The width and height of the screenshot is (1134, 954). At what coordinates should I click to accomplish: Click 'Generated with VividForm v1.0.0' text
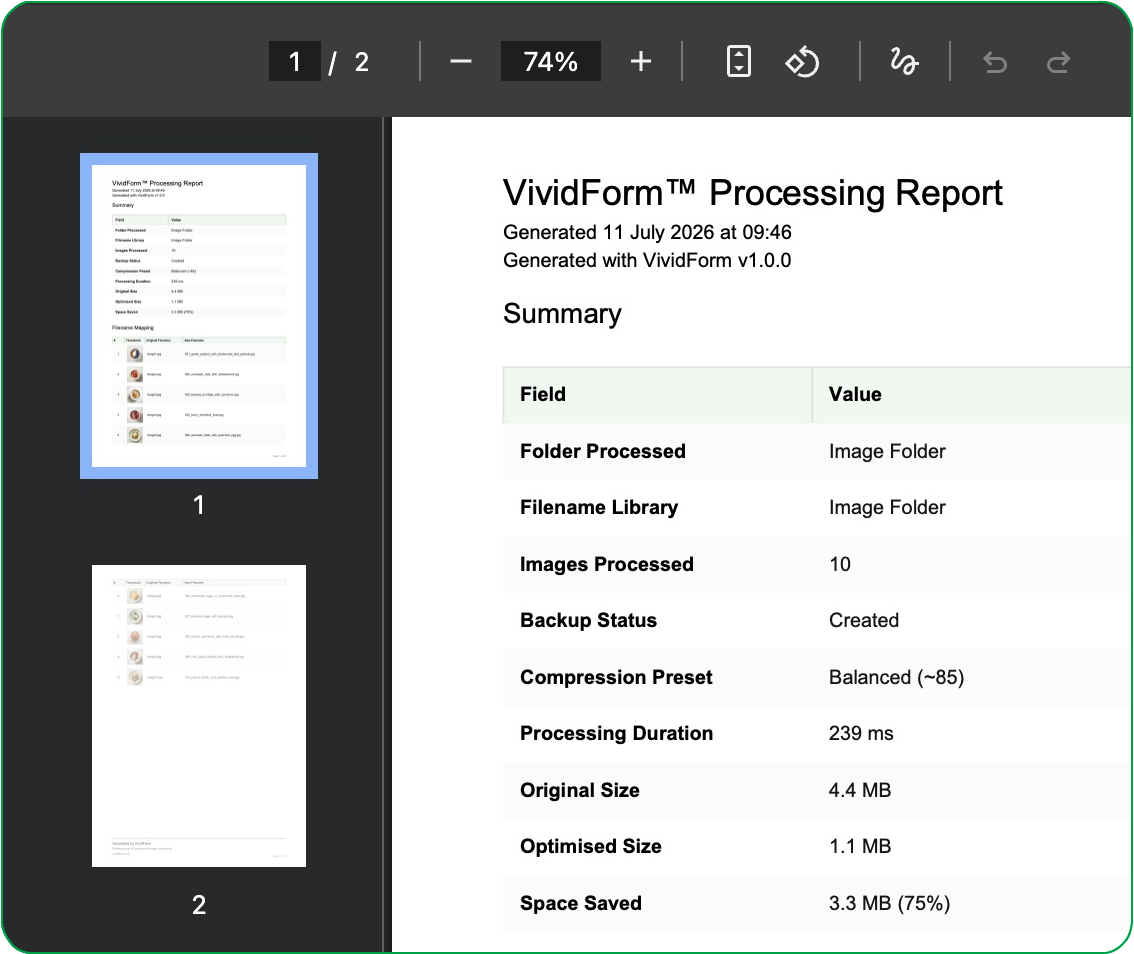[x=647, y=260]
